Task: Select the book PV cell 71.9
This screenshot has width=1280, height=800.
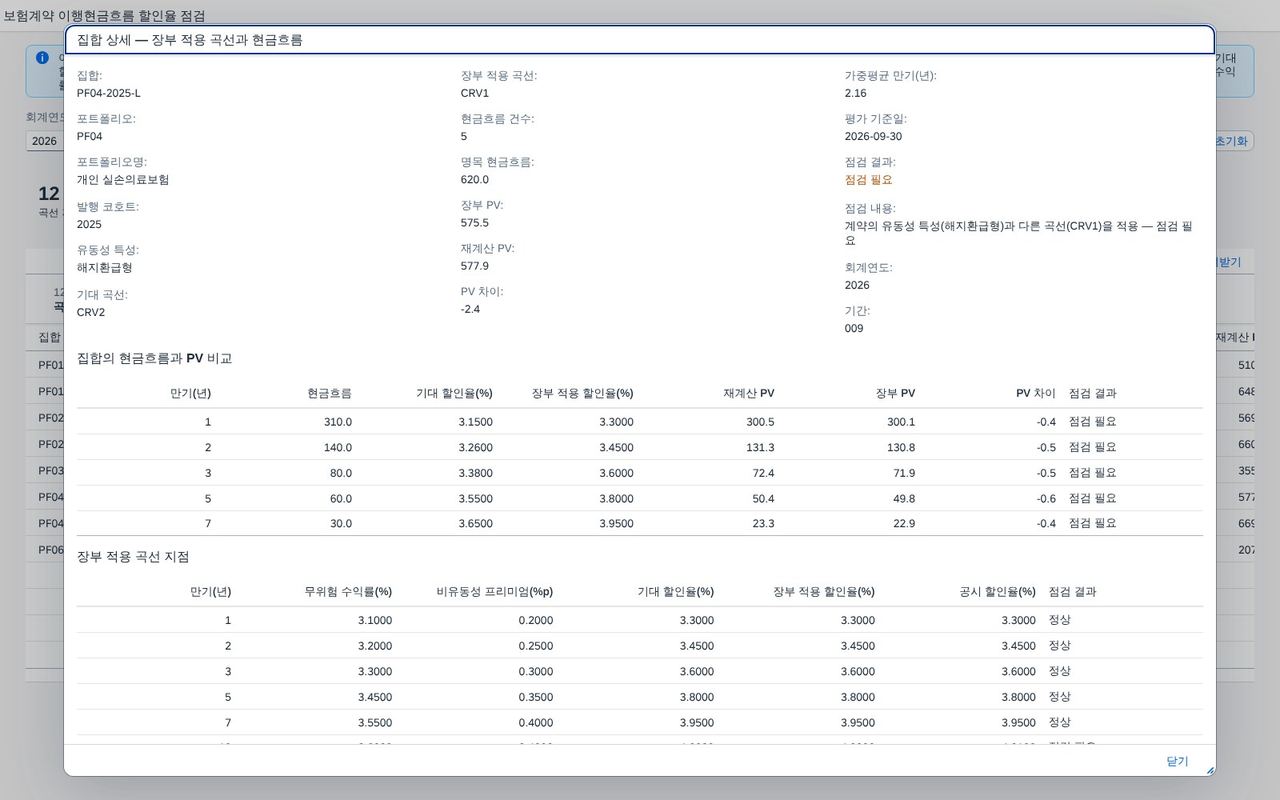Action: point(903,472)
